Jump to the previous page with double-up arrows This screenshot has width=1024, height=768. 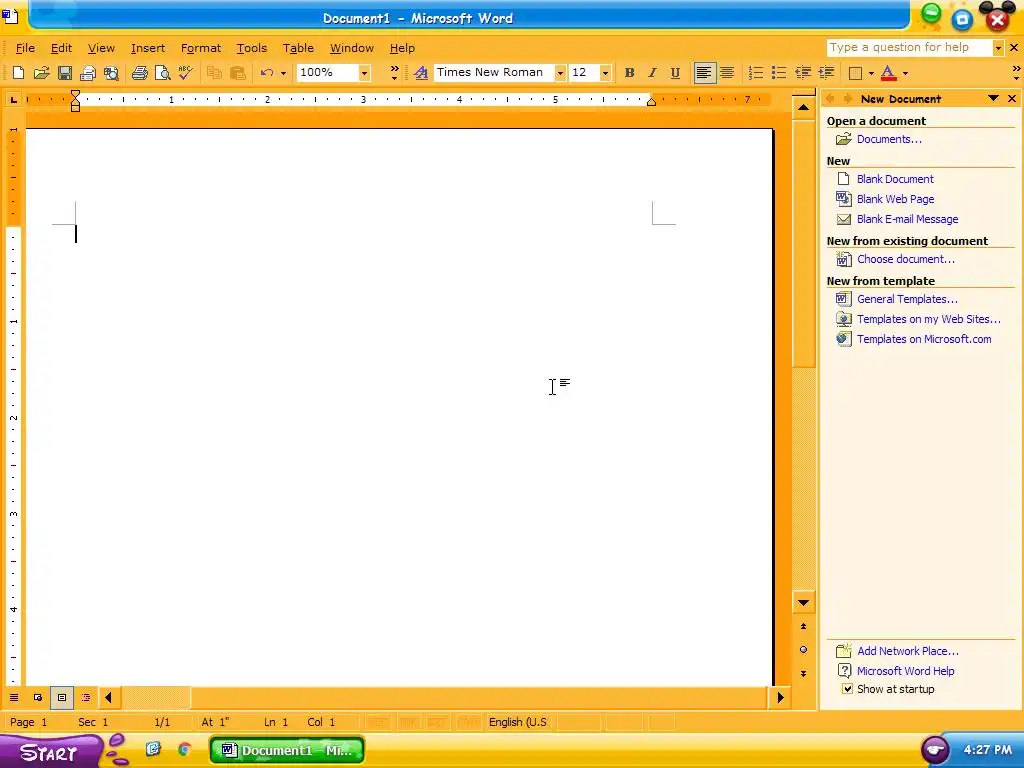[803, 626]
